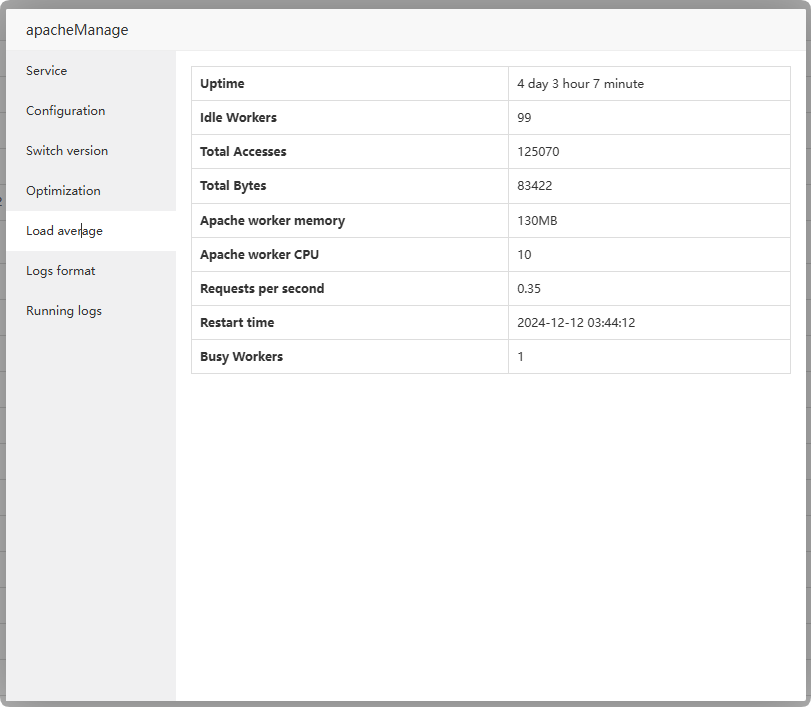Open the Service tab

tap(47, 71)
